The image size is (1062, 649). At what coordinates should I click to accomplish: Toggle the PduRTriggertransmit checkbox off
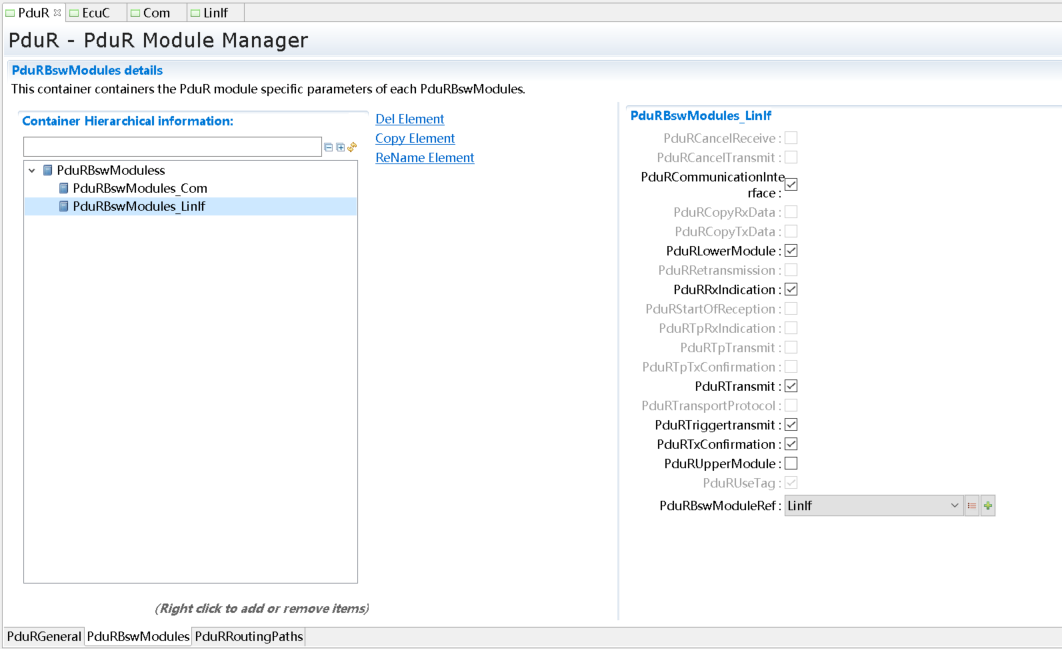point(791,425)
